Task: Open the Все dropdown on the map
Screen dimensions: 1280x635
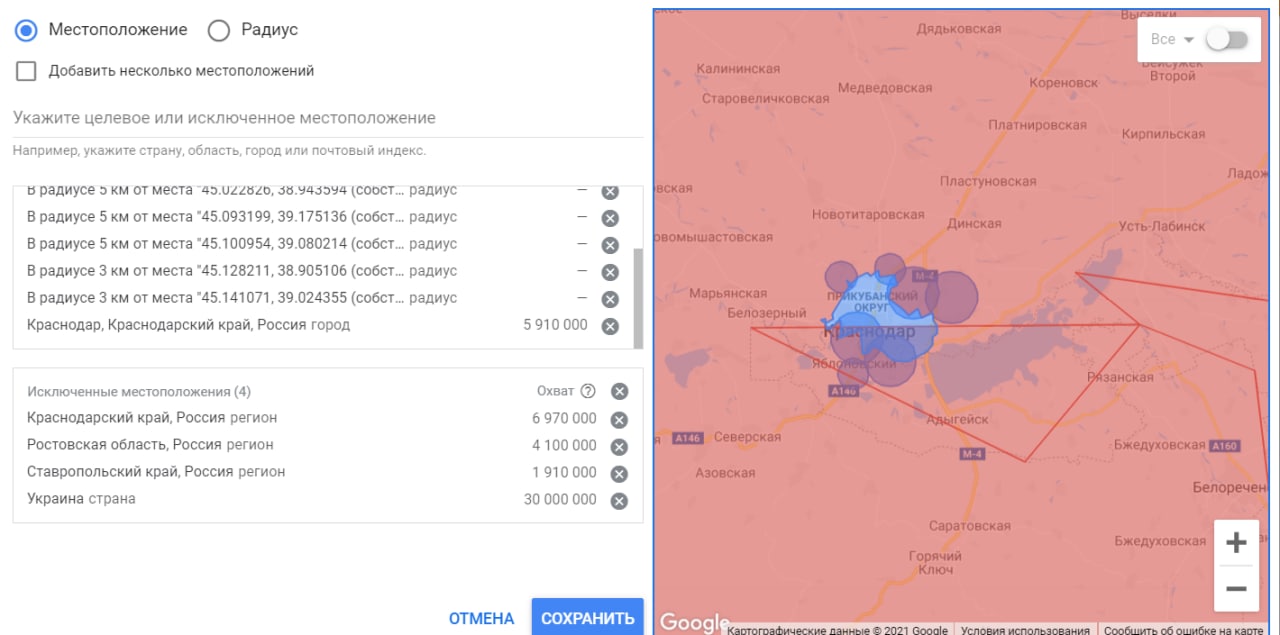Action: 1172,40
